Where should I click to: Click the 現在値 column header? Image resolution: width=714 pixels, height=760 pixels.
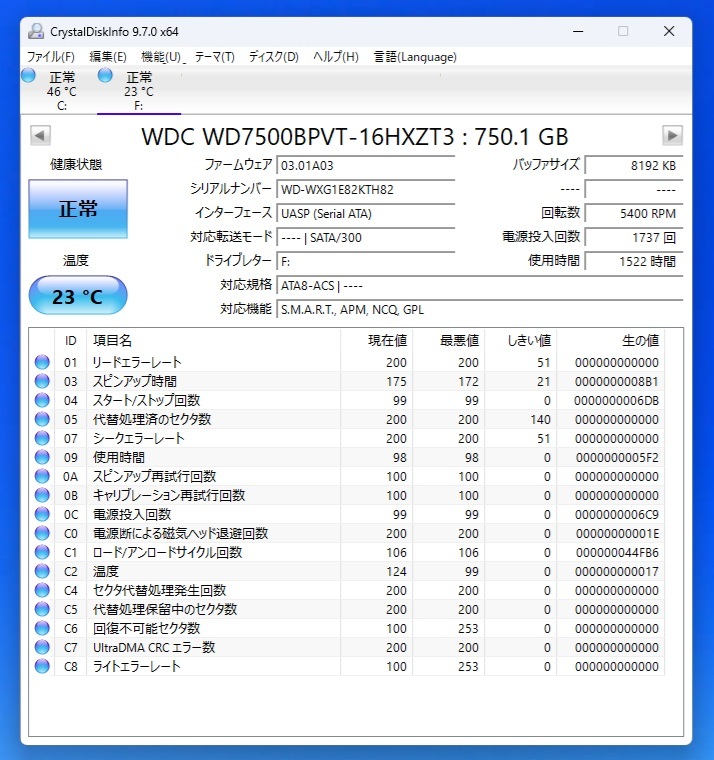pyautogui.click(x=377, y=341)
